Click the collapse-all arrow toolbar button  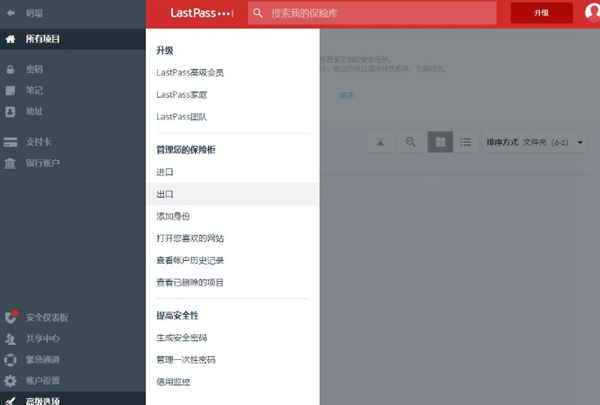pyautogui.click(x=380, y=142)
